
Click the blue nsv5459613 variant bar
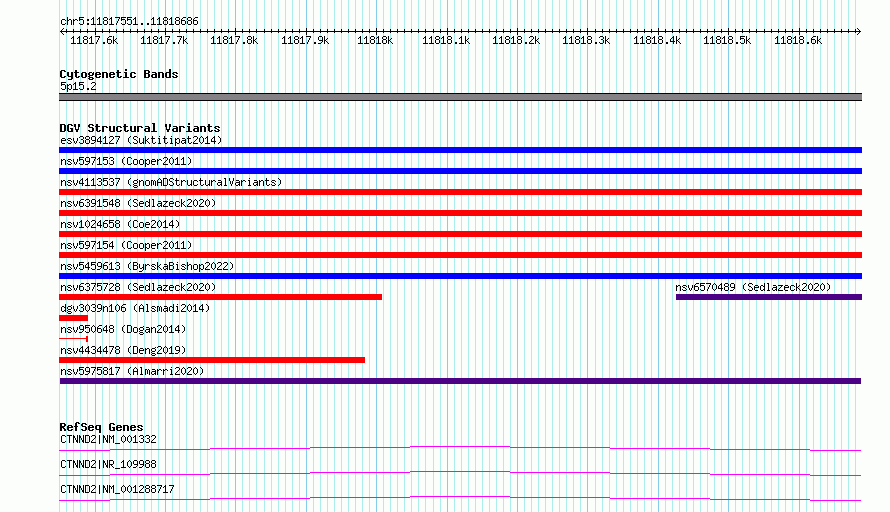[x=460, y=276]
